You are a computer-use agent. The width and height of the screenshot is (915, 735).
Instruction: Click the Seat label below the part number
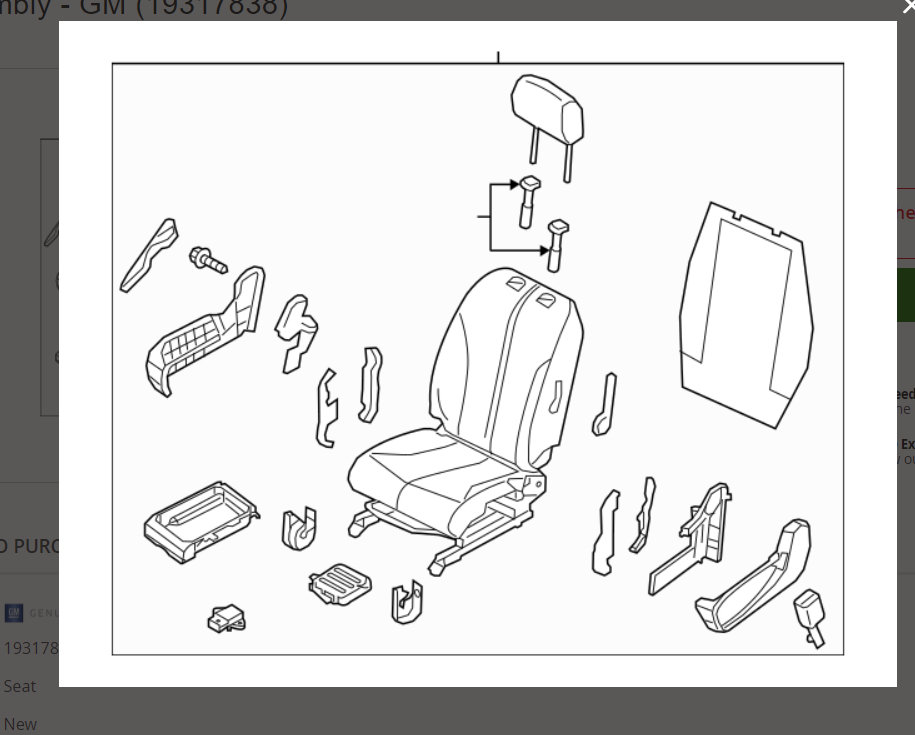[19, 686]
